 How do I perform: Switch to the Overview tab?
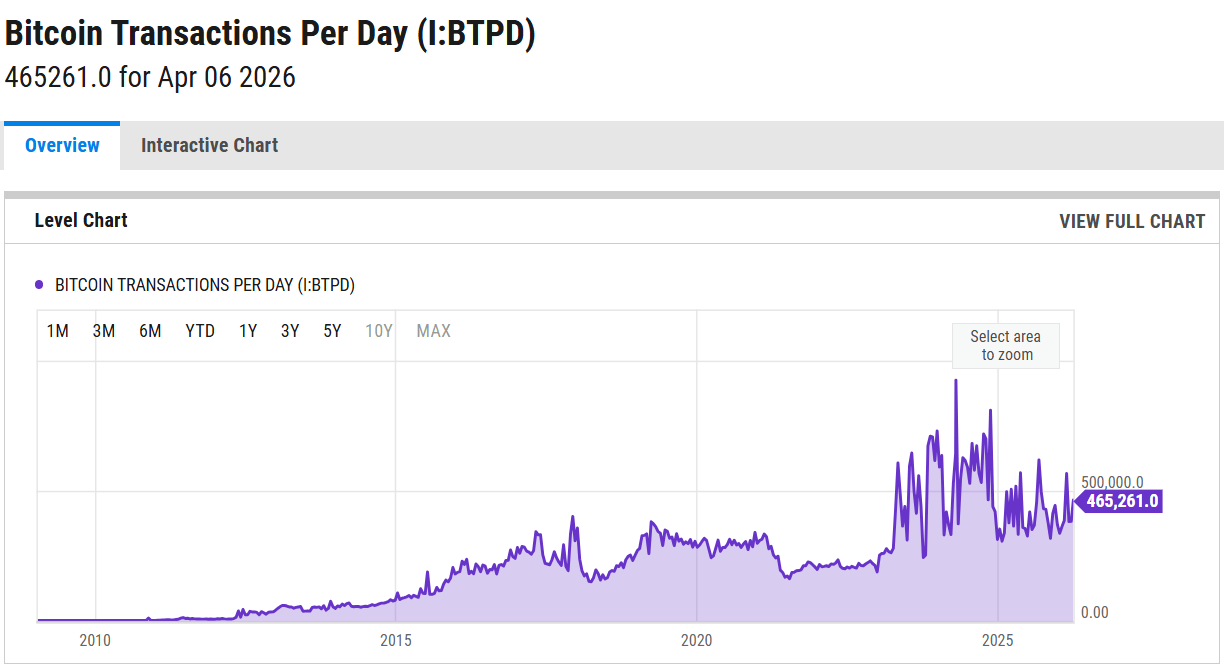(x=62, y=145)
